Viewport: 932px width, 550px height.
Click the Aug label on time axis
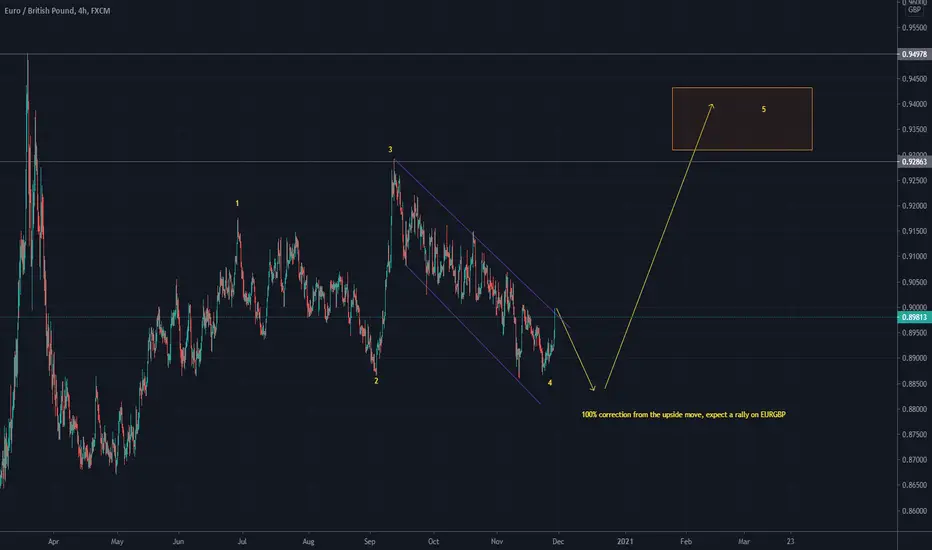308,542
